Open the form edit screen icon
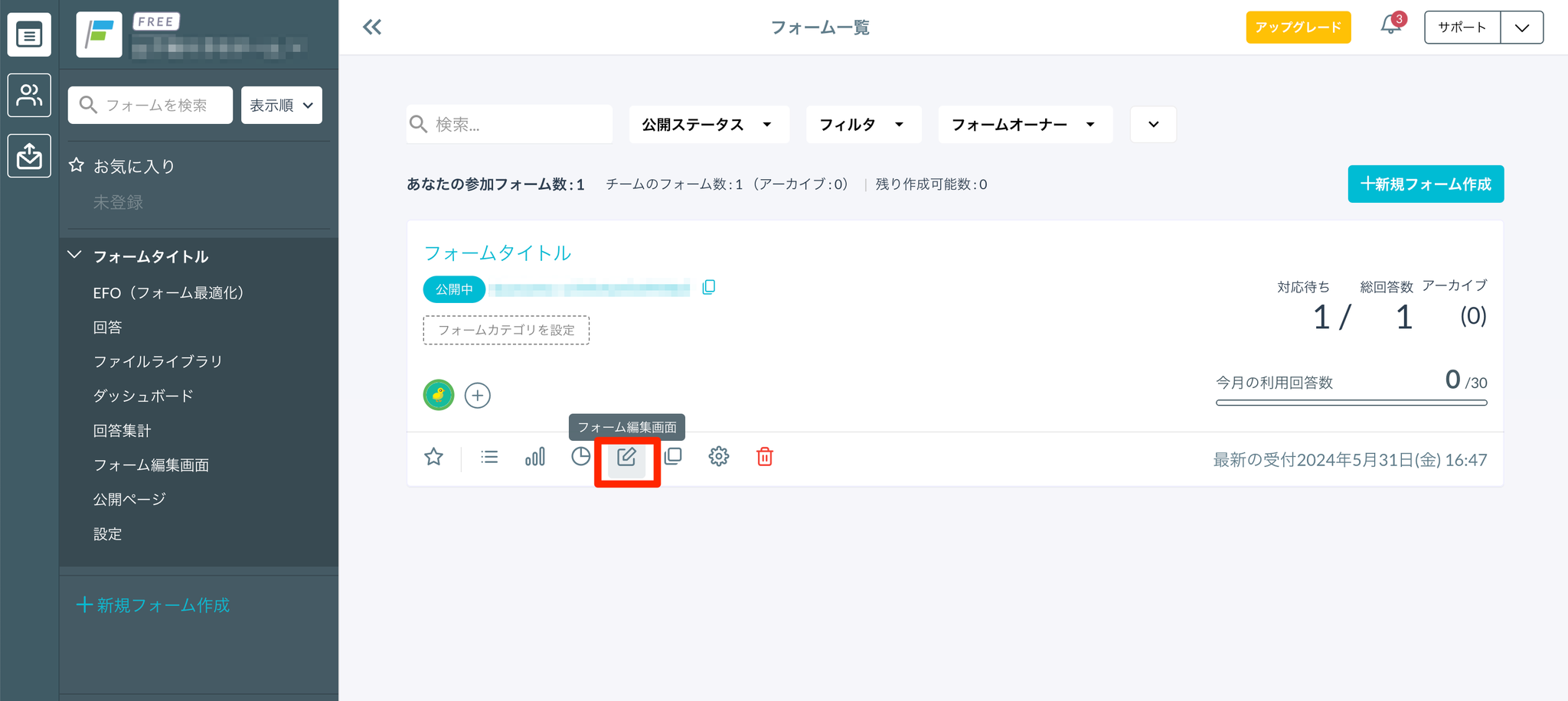 click(626, 457)
